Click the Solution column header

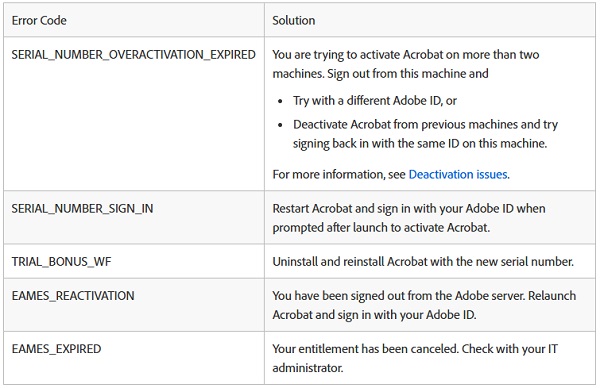293,20
